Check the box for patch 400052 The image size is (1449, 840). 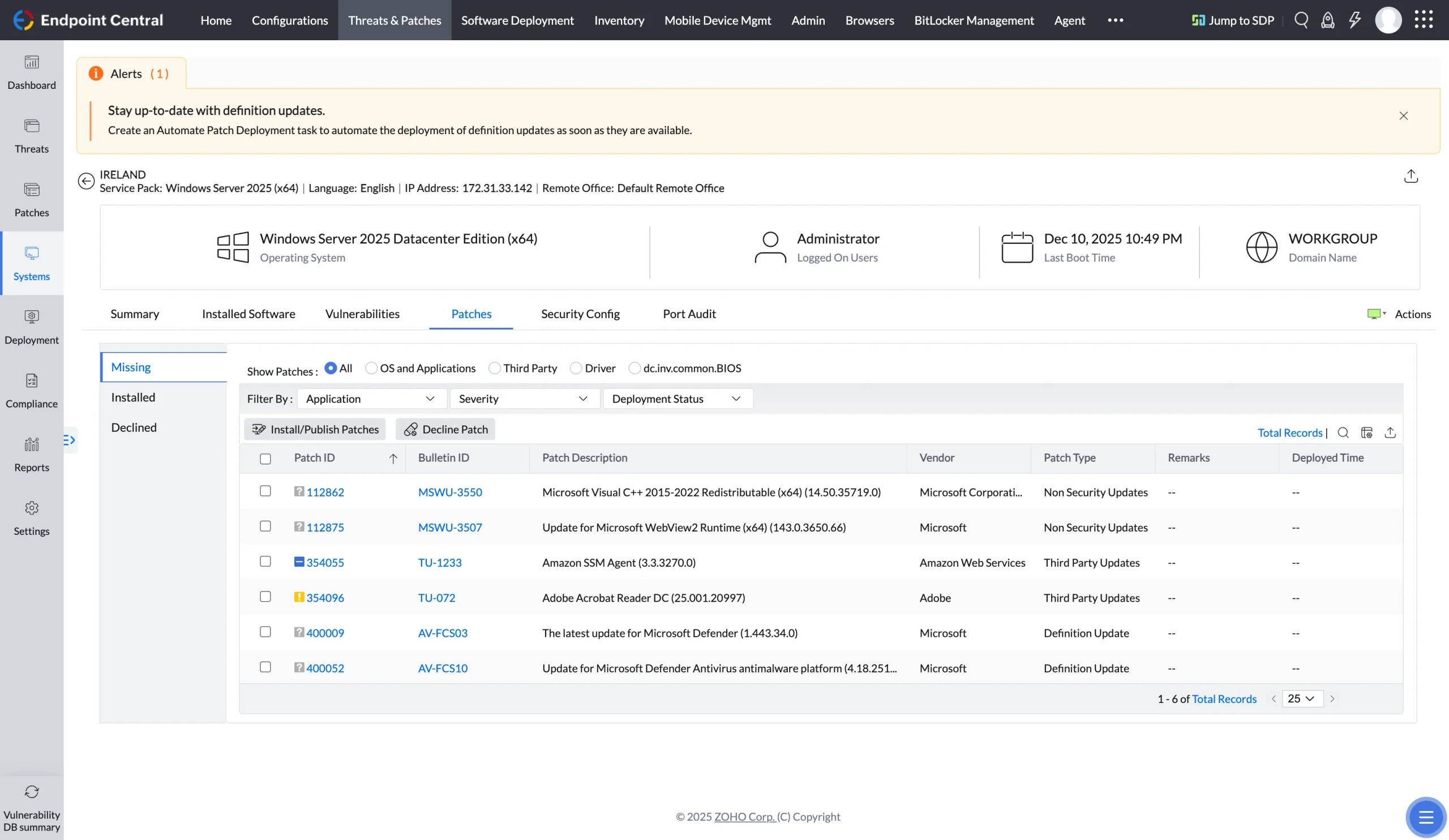[x=265, y=667]
